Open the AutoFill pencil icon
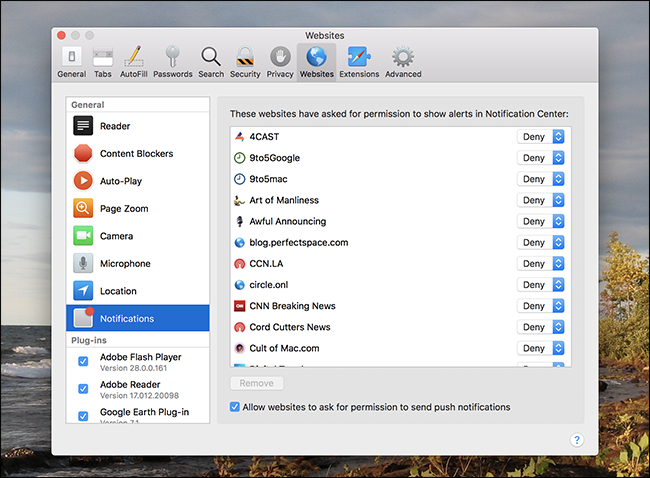Screen dimensions: 650x478 click(x=134, y=56)
